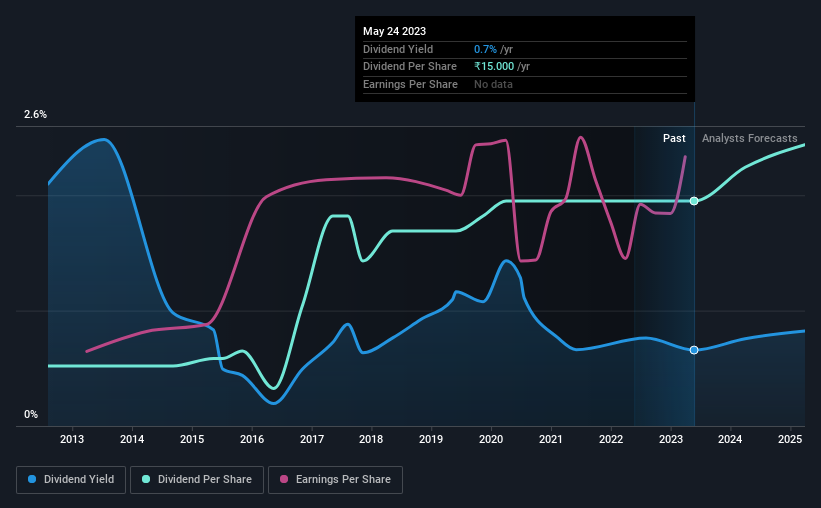Image resolution: width=821 pixels, height=508 pixels.
Task: Click the 2013 x-axis year label
Action: pyautogui.click(x=72, y=439)
